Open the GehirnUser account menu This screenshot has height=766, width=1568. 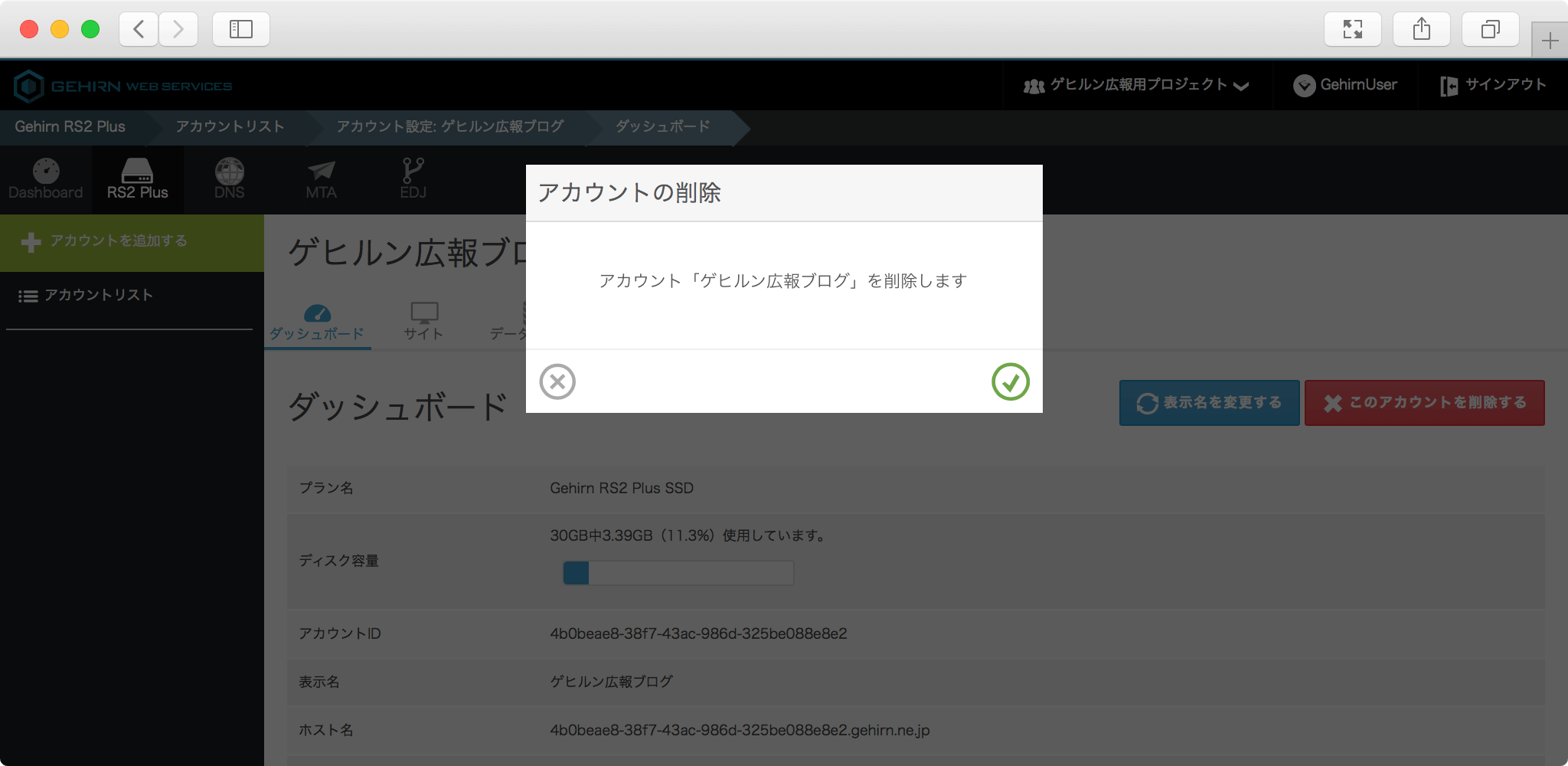click(x=1345, y=85)
